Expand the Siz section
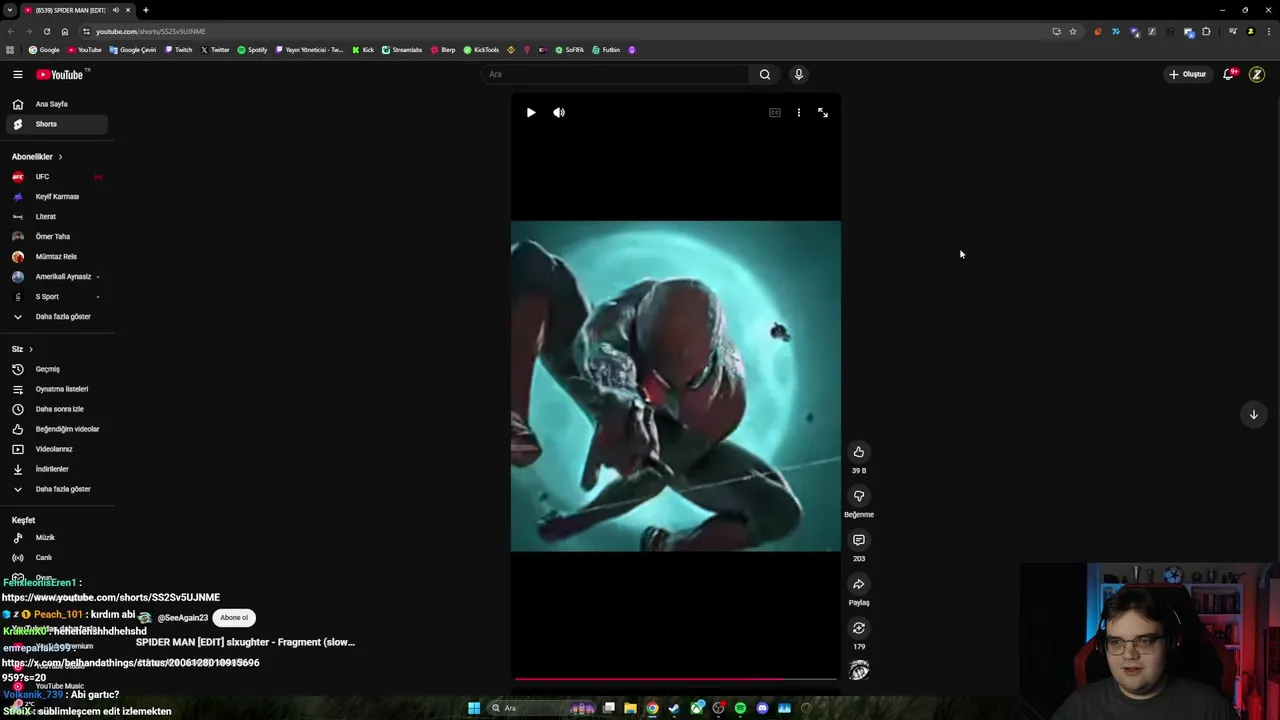The image size is (1280, 720). click(x=22, y=349)
